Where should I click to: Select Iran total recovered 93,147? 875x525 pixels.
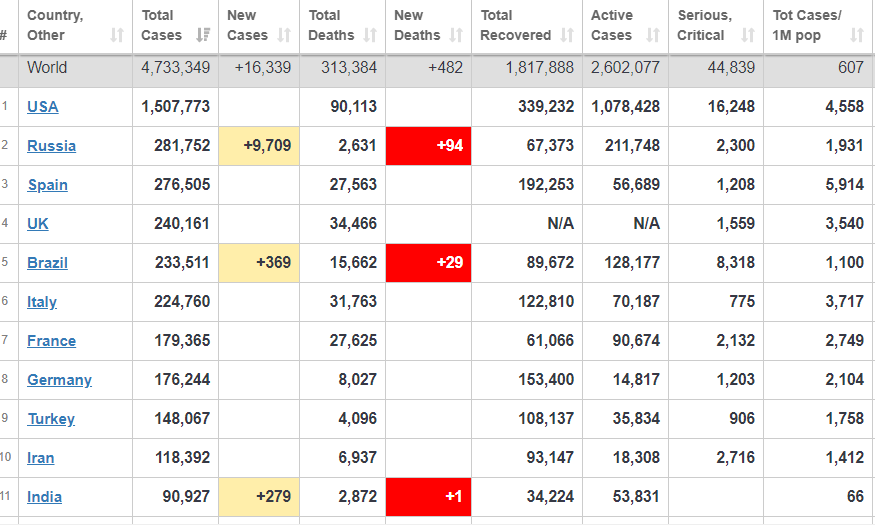click(x=550, y=458)
